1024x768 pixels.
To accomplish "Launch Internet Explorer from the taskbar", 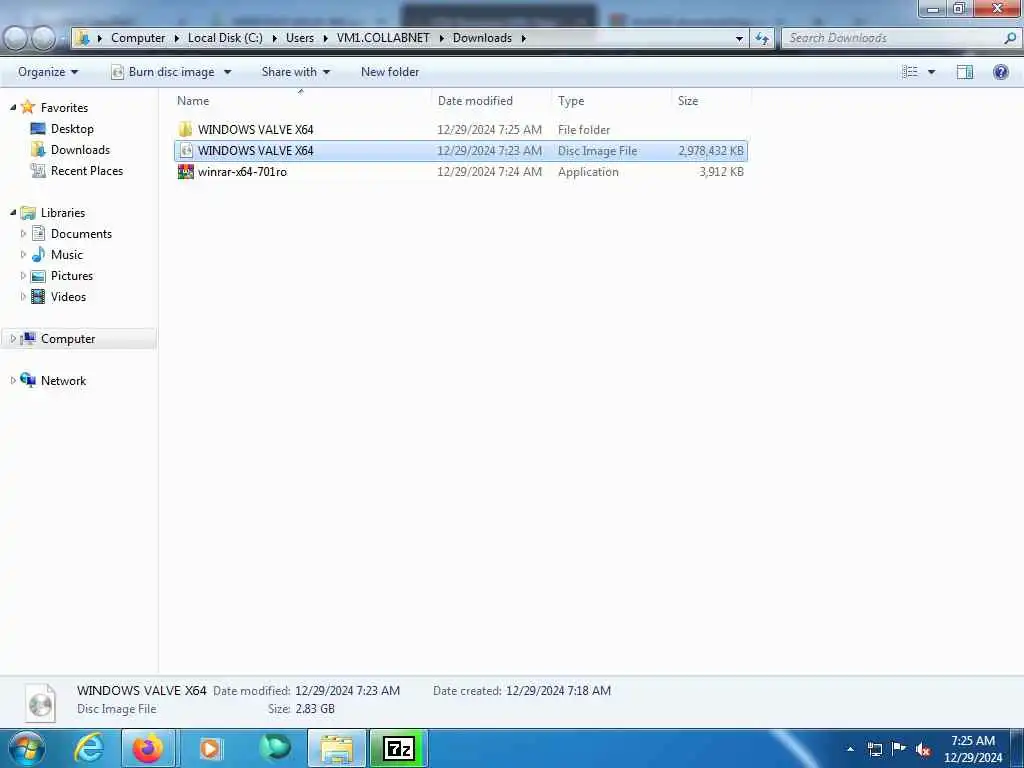I will click(88, 748).
